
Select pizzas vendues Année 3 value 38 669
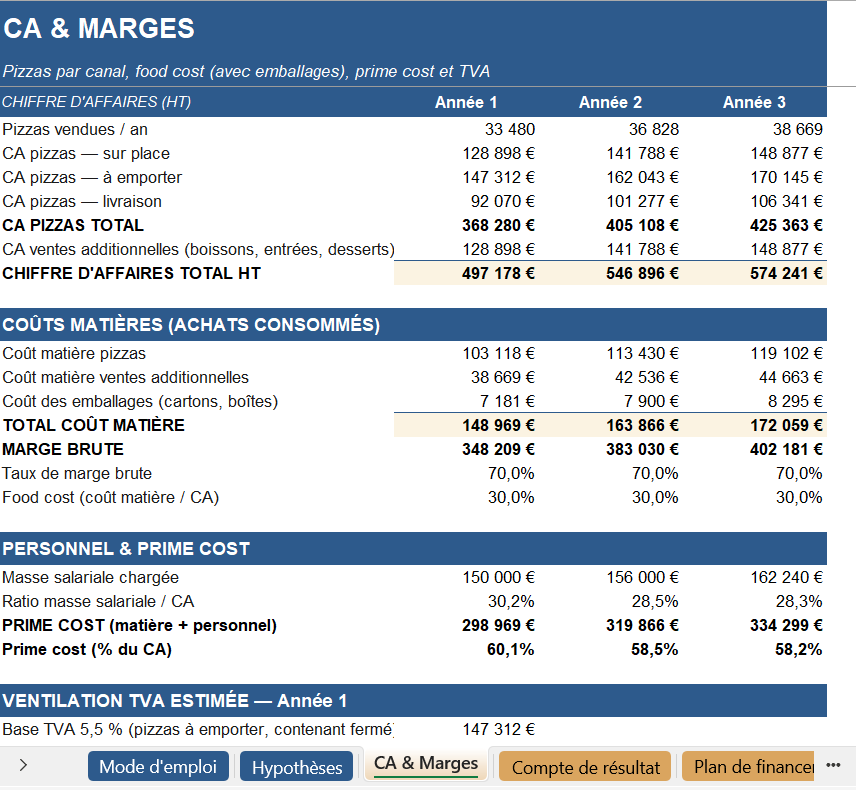[798, 129]
